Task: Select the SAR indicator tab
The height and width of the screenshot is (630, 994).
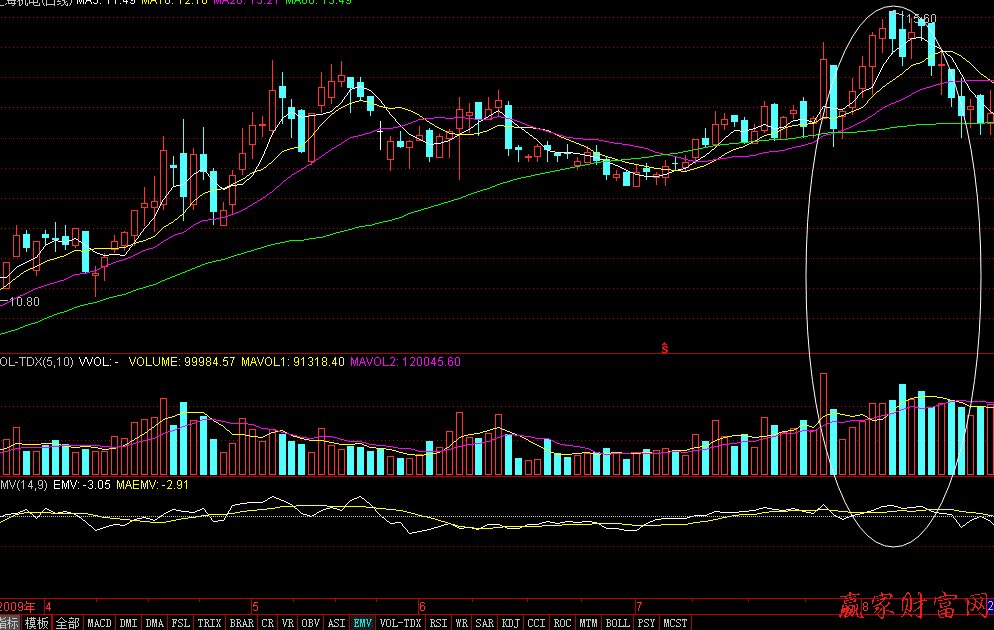Action: [485, 623]
